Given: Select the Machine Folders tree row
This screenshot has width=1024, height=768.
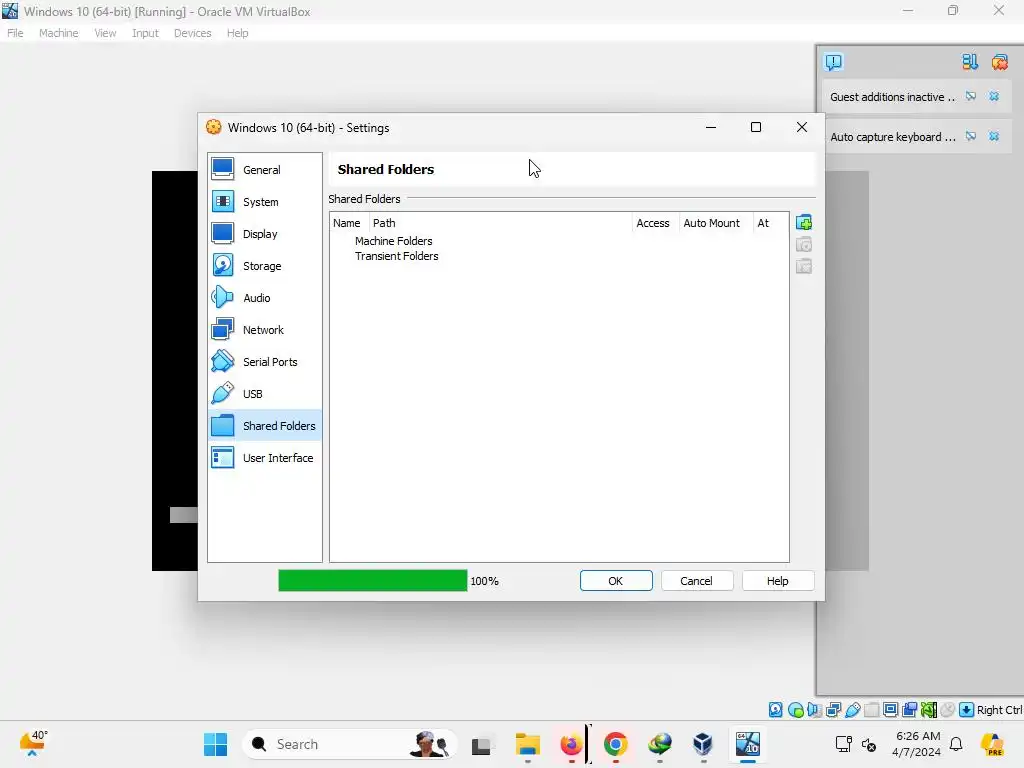Looking at the screenshot, I should [x=393, y=241].
